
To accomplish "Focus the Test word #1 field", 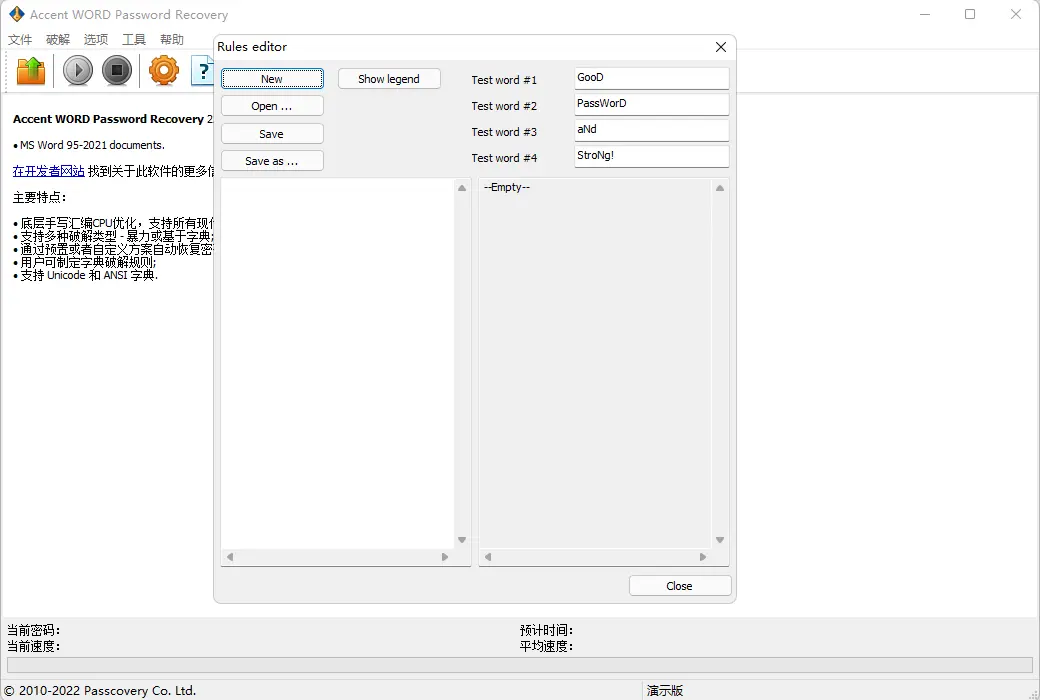I will (x=651, y=78).
